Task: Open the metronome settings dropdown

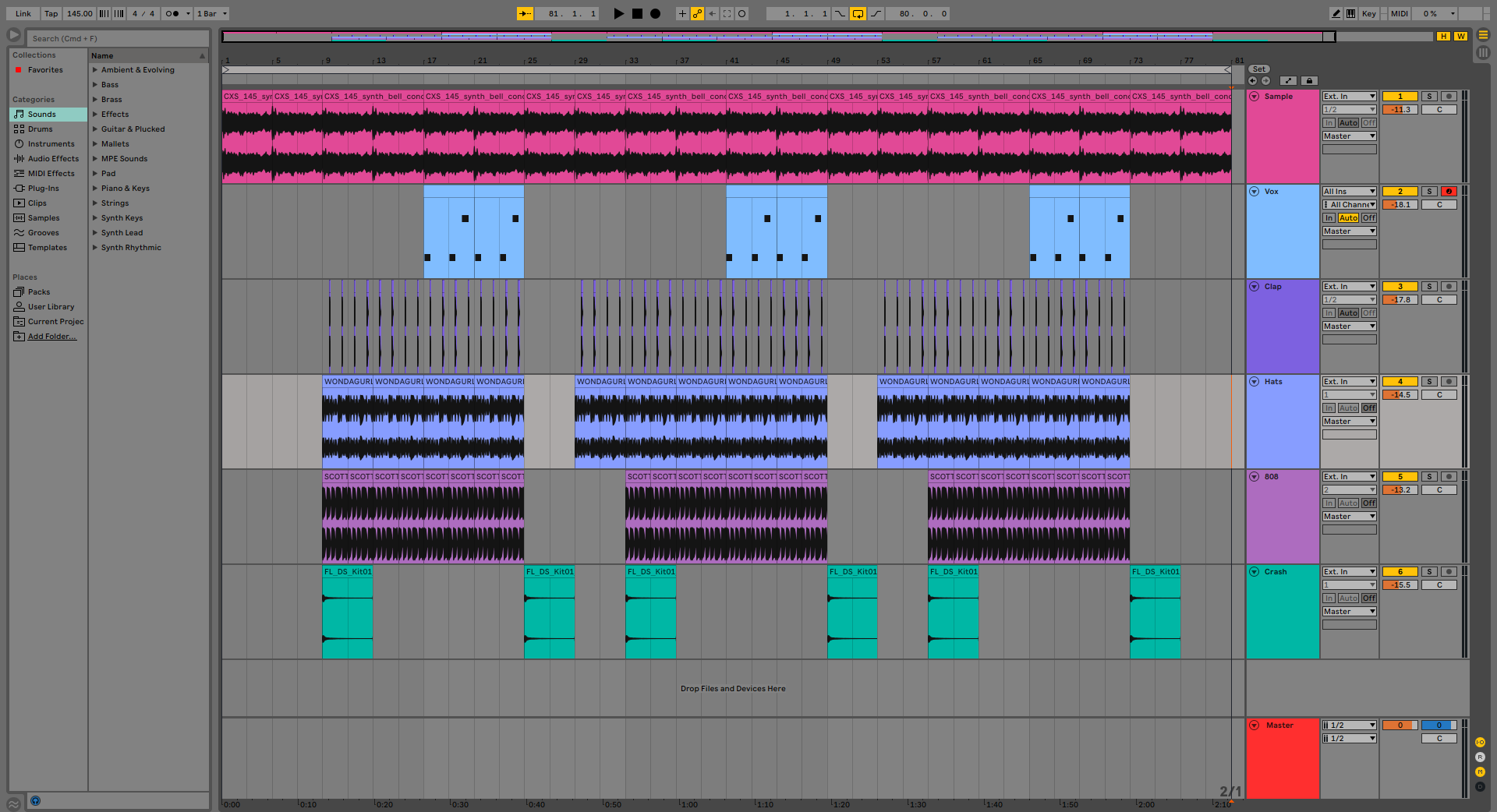Action: [x=188, y=13]
